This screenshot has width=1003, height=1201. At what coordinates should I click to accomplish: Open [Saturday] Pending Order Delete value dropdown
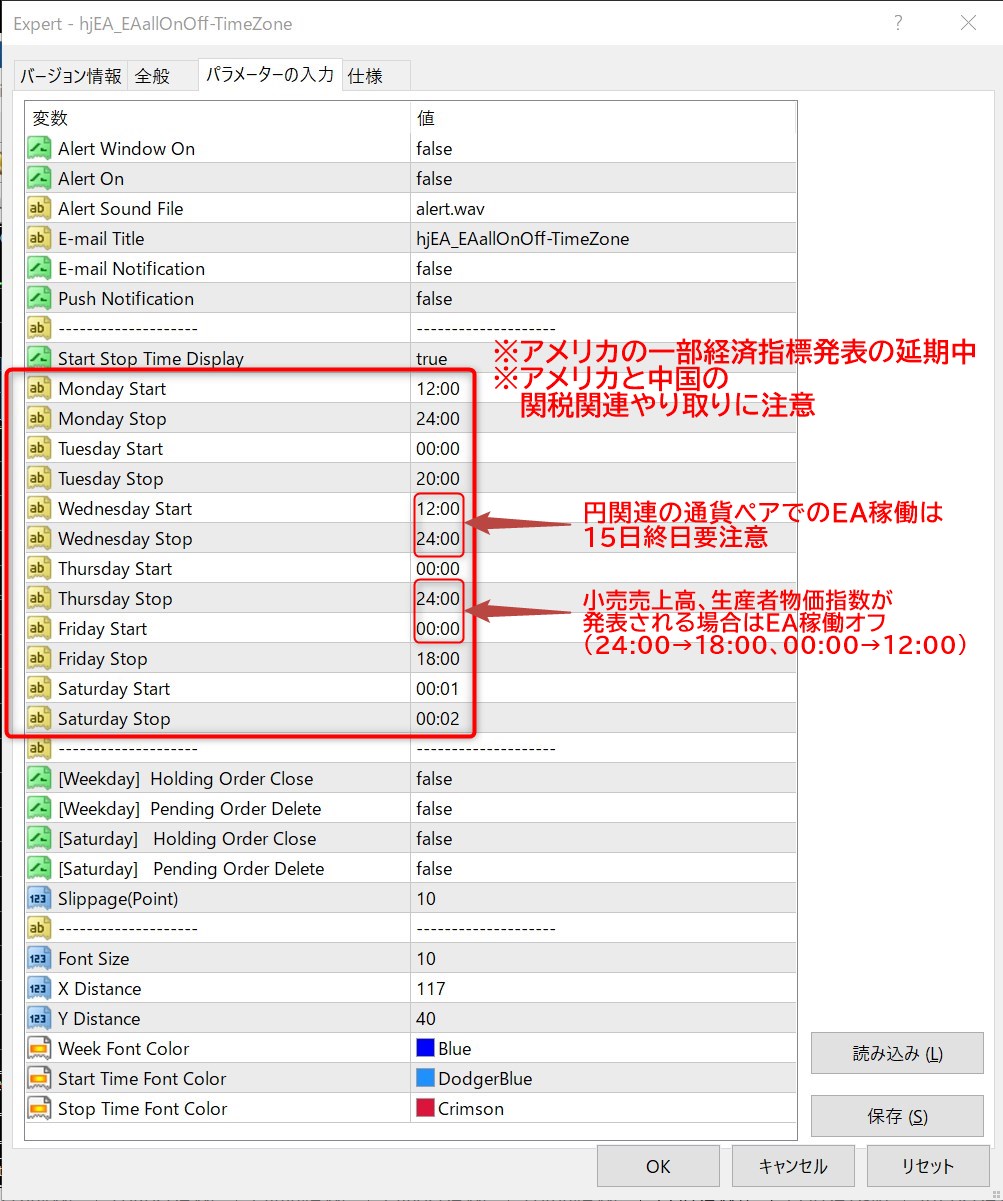point(434,869)
